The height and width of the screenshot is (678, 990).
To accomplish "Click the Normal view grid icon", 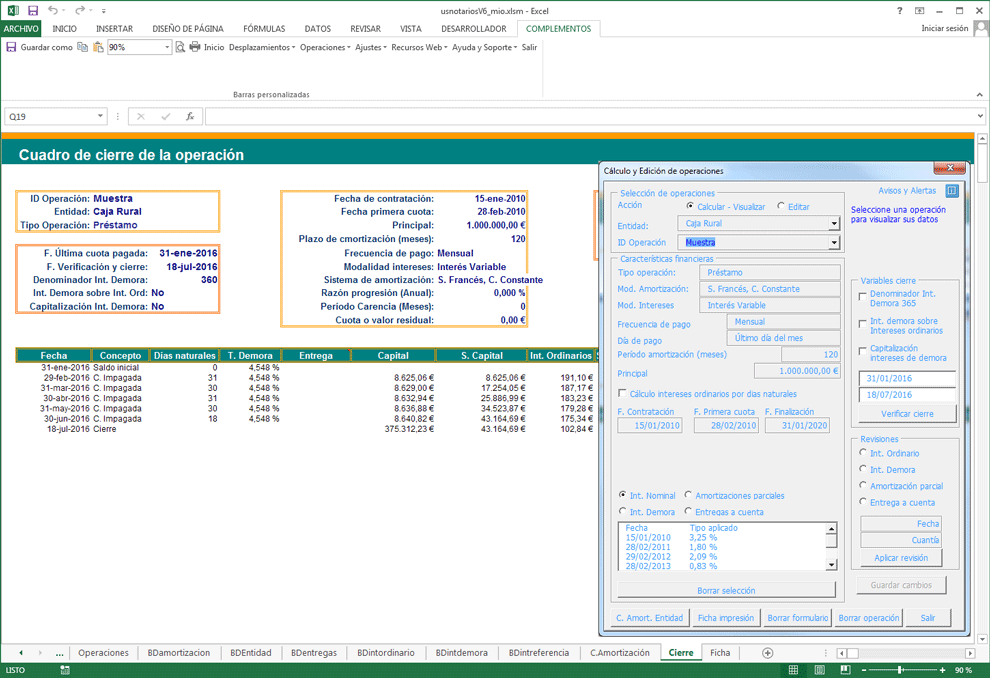I will tap(794, 670).
